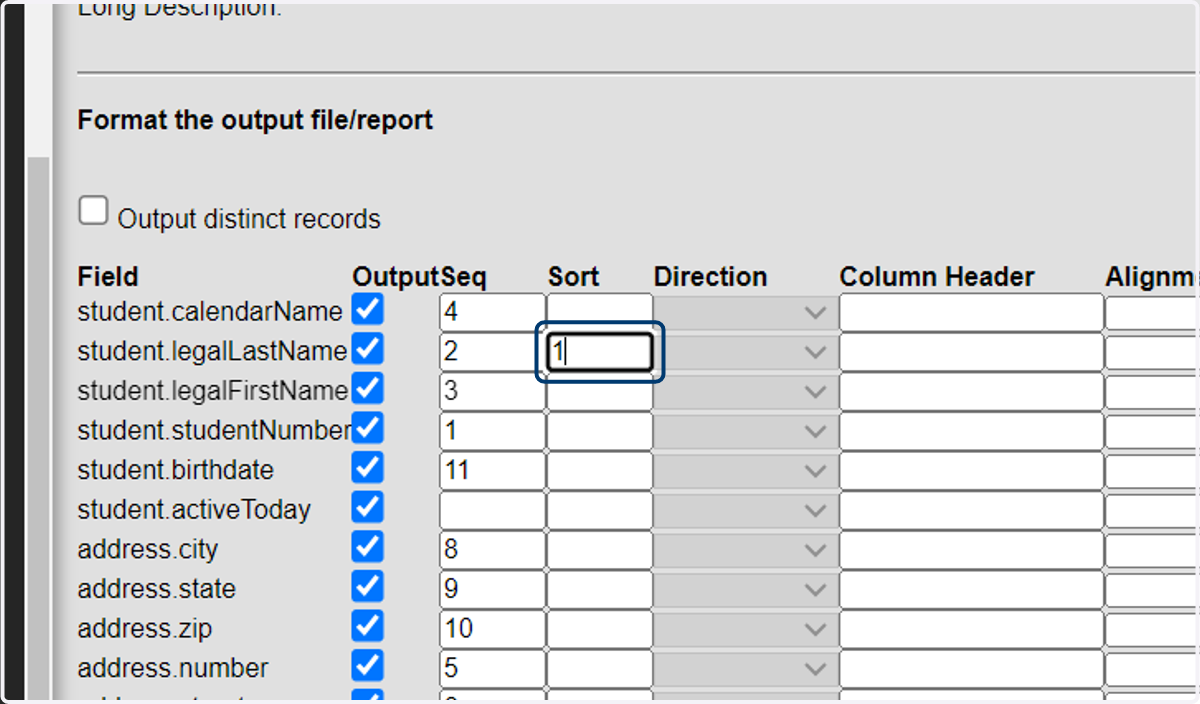Uncheck Output for student.birthdate

click(x=368, y=467)
